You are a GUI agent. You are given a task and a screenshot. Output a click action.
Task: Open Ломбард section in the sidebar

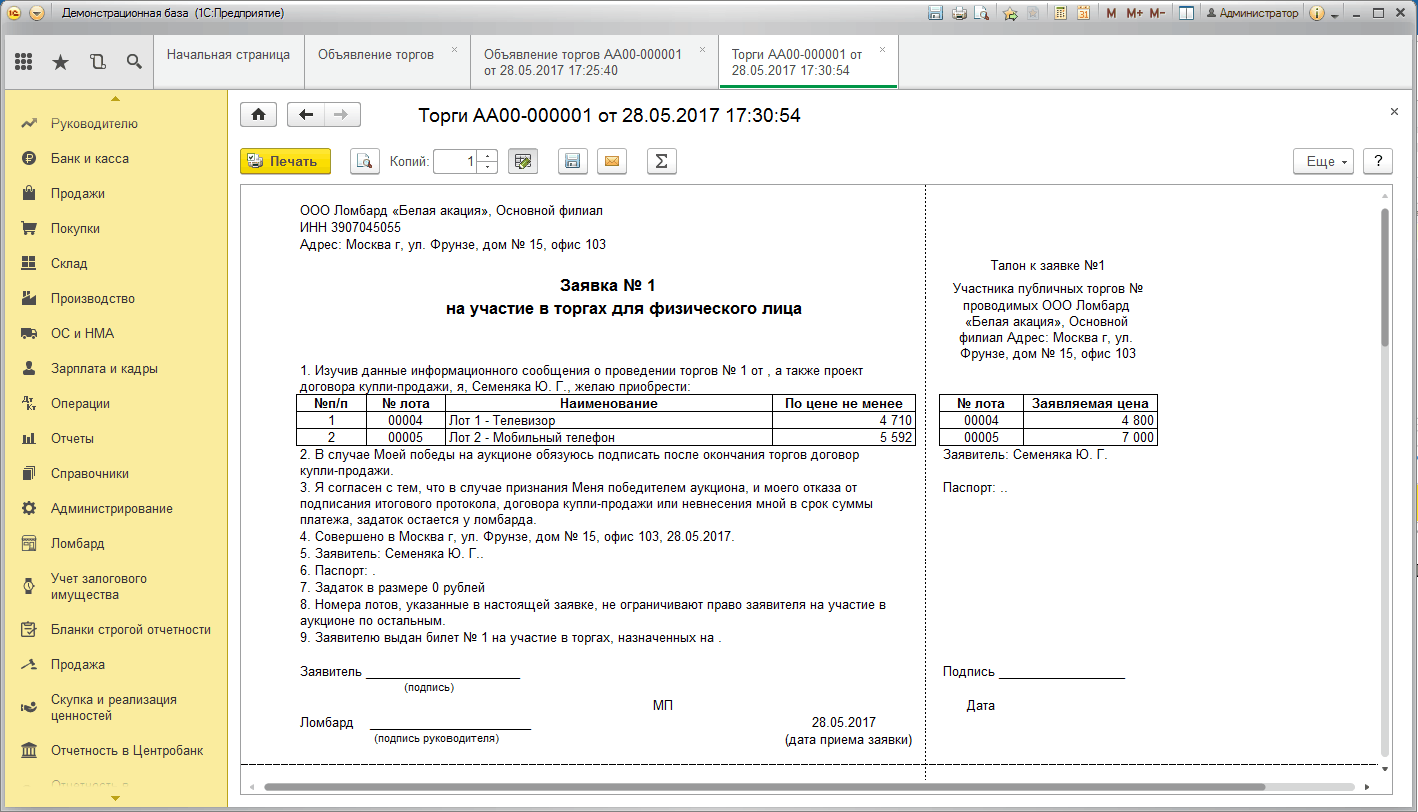pyautogui.click(x=78, y=543)
